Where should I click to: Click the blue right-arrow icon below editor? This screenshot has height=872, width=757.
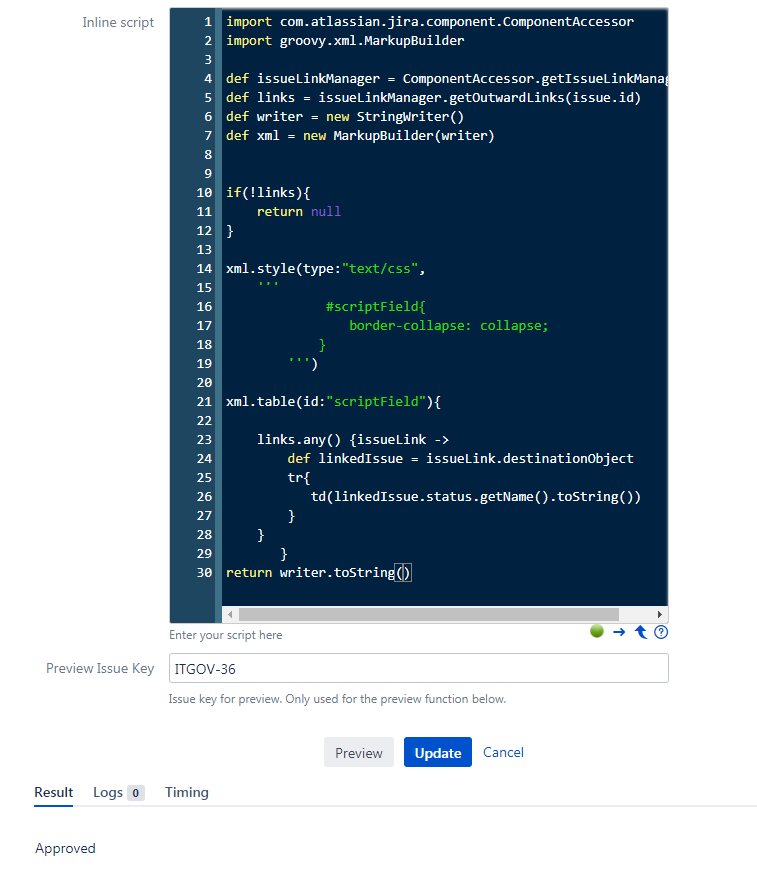click(x=619, y=632)
